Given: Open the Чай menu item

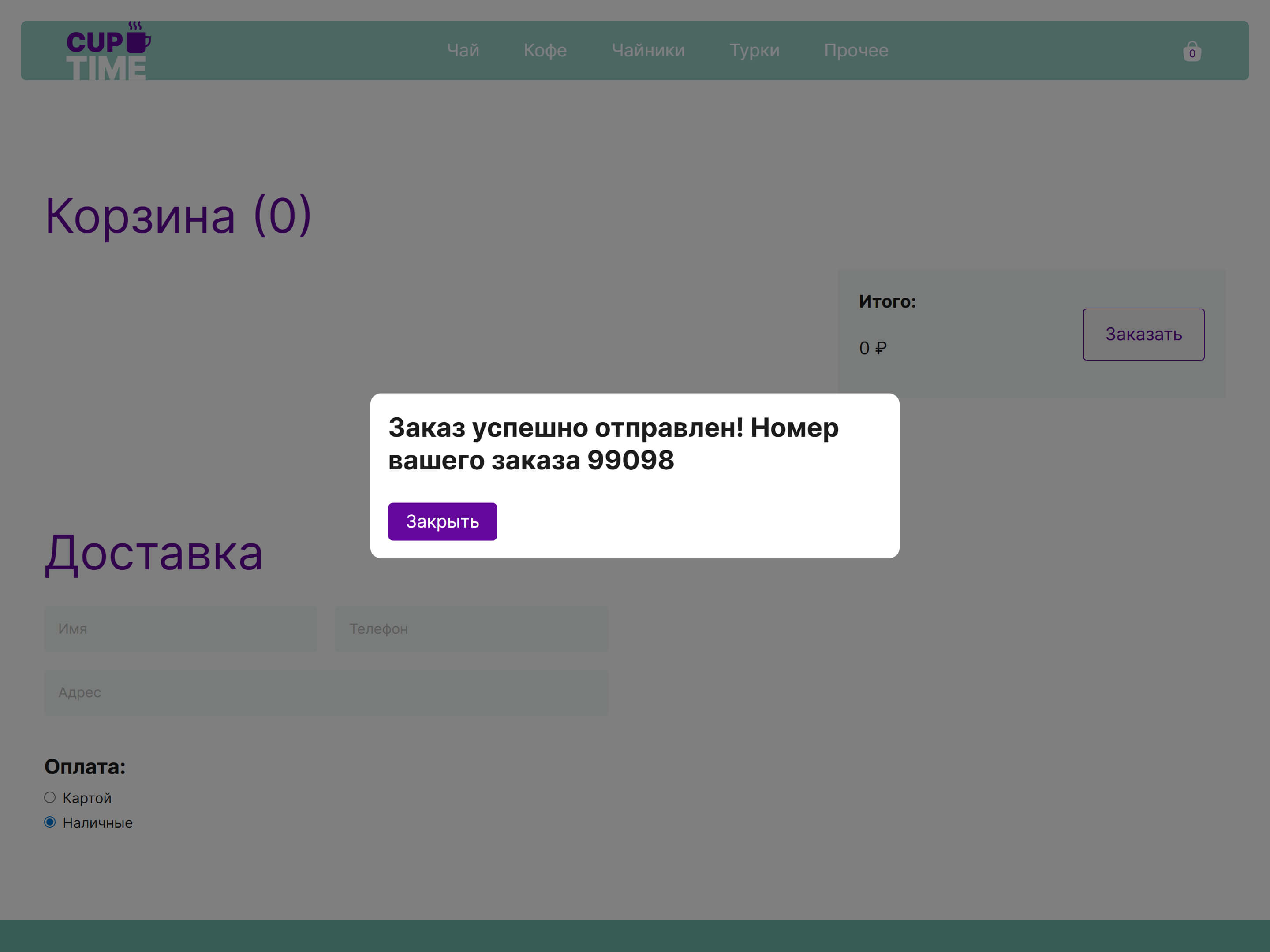Looking at the screenshot, I should pos(463,51).
